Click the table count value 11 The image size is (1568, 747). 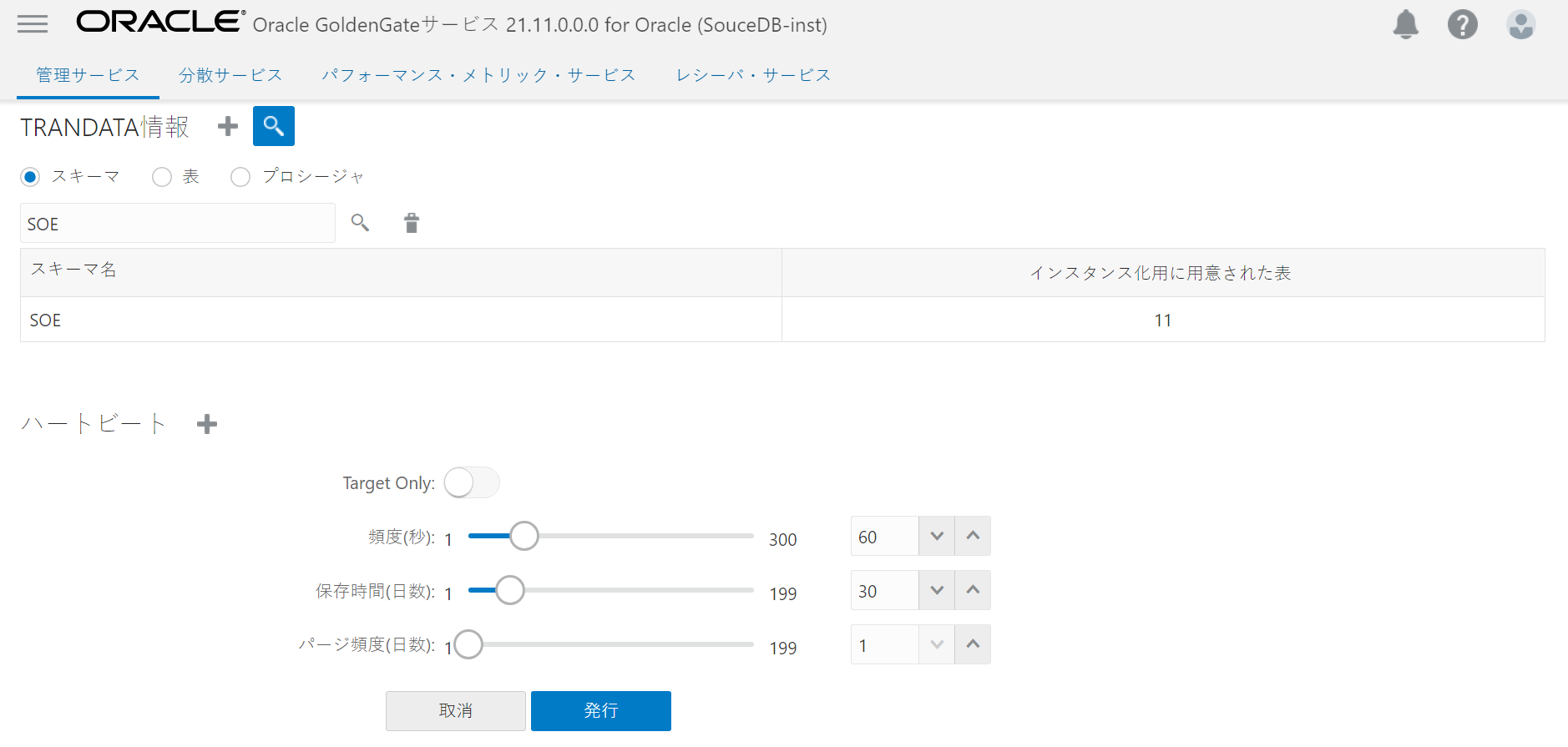(x=1163, y=321)
